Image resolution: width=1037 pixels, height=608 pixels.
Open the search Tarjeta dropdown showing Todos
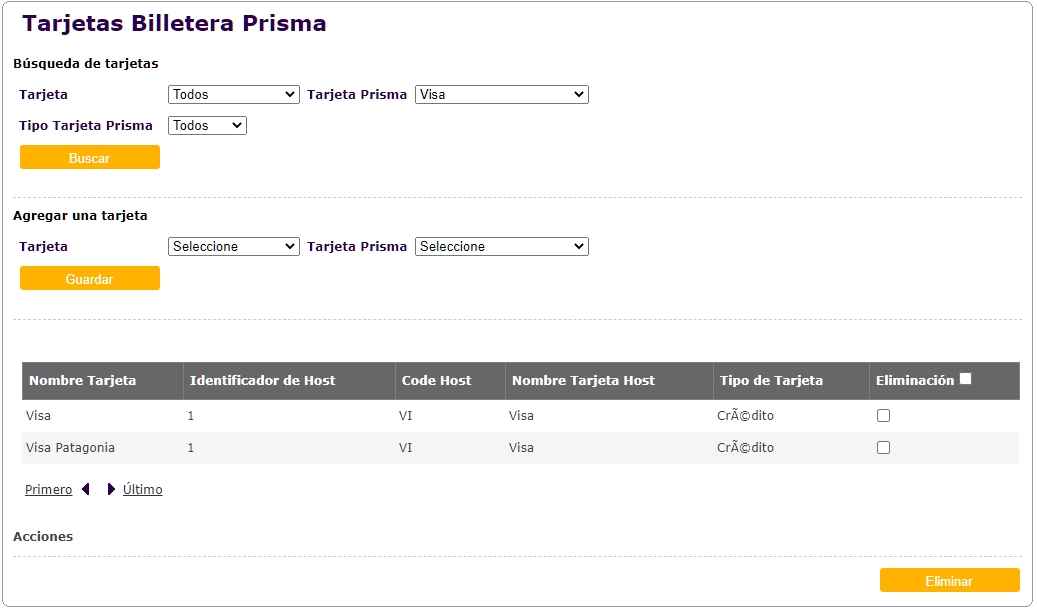[x=233, y=95]
